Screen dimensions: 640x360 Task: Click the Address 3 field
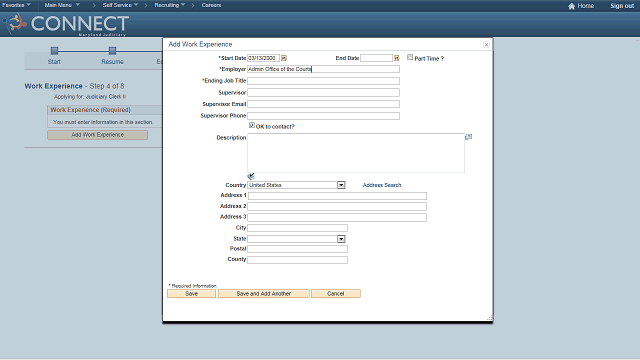point(337,217)
